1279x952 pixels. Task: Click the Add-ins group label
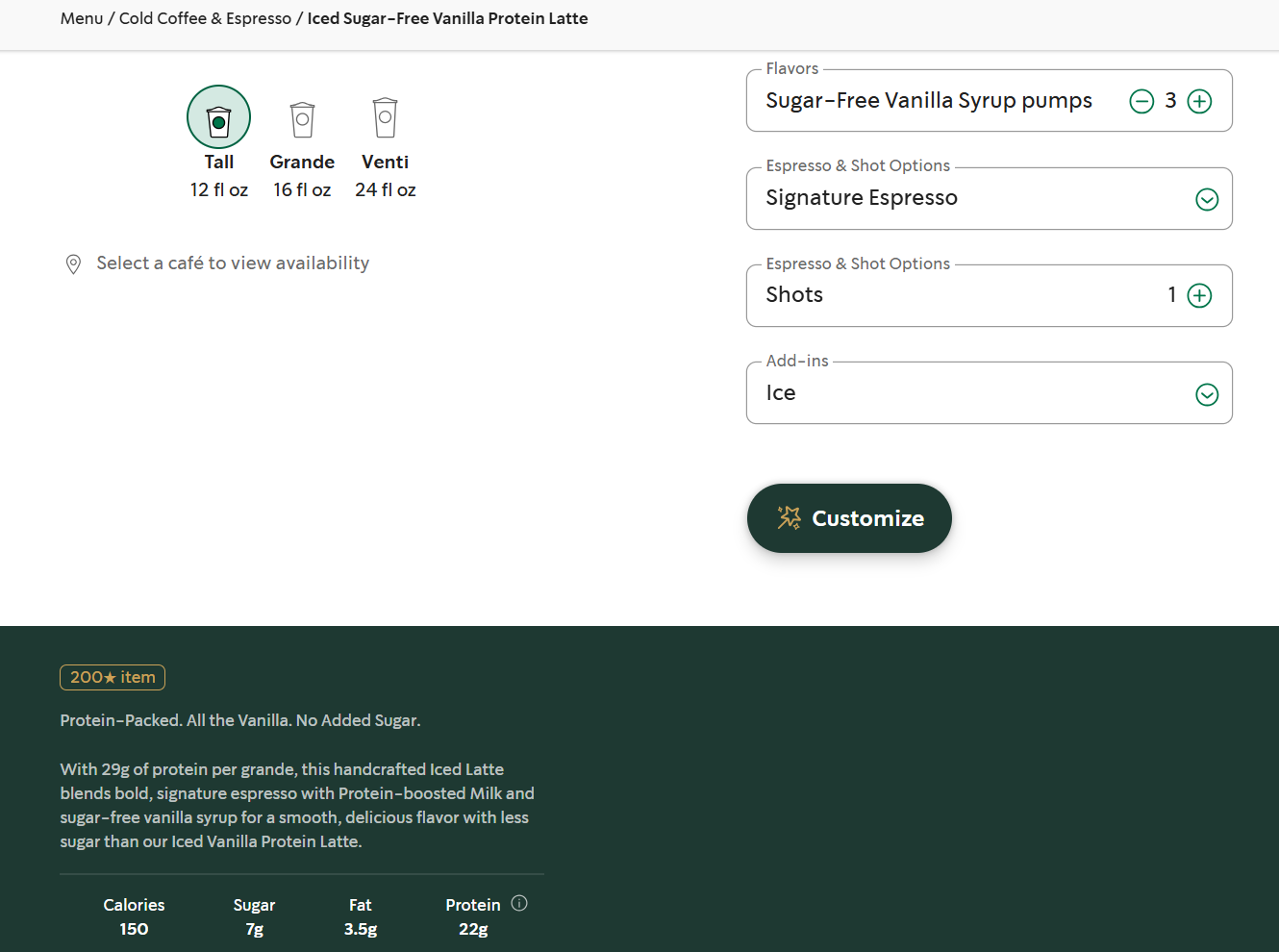point(797,361)
